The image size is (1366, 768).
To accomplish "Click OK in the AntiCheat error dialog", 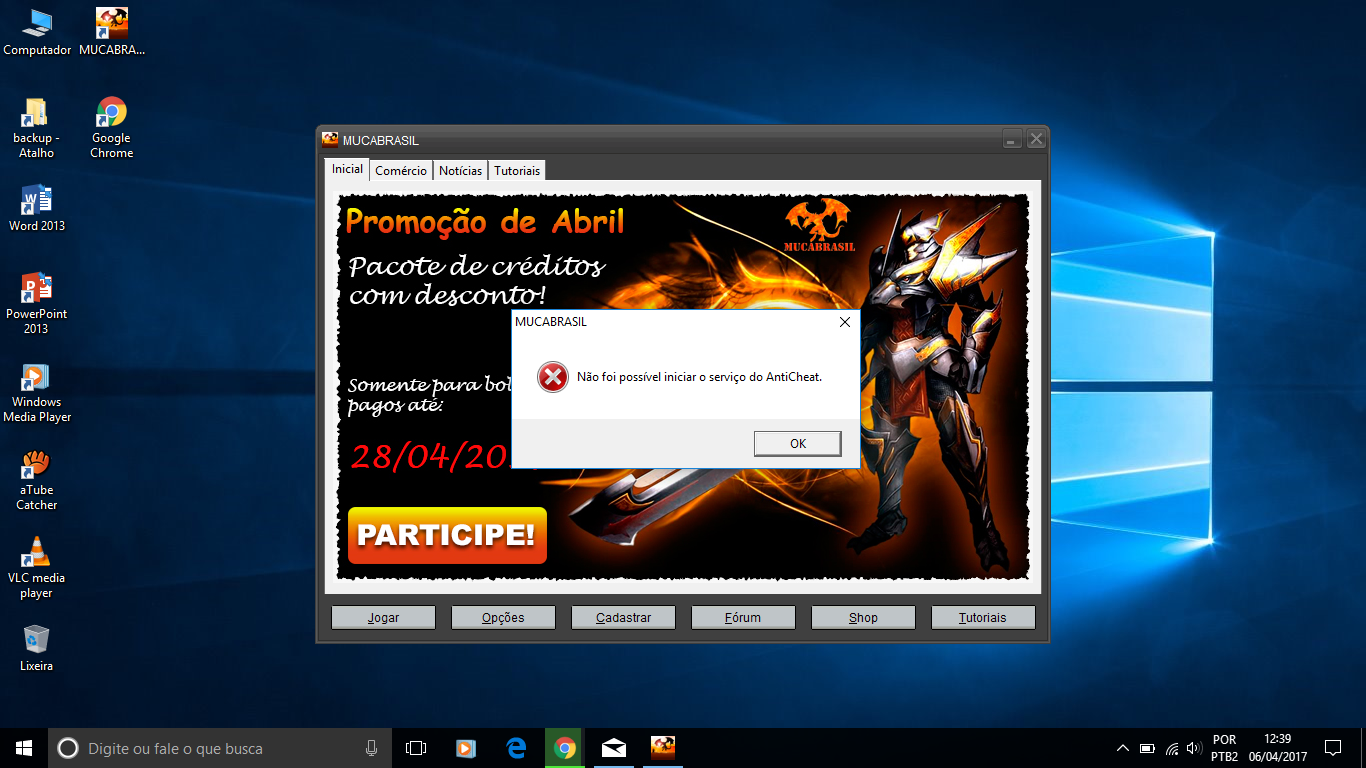I will click(797, 444).
